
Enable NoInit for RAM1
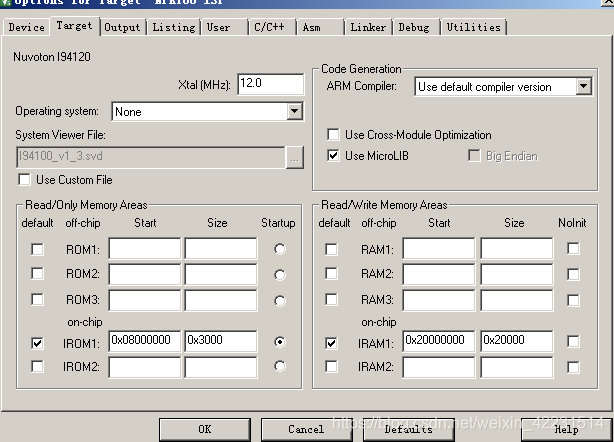point(573,249)
